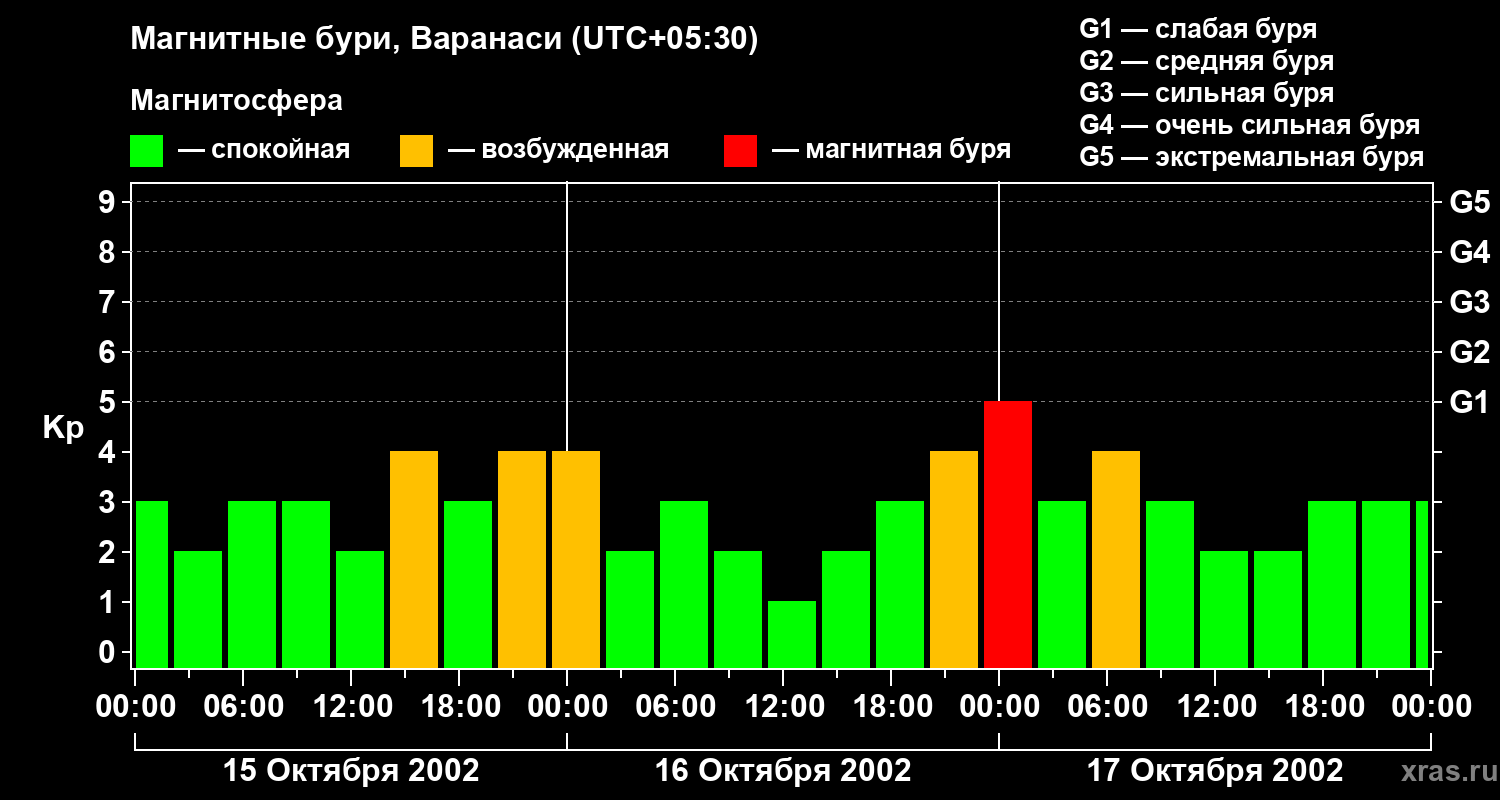The width and height of the screenshot is (1500, 800).
Task: Select the 'G4 — очень сильная буря' legend line
Action: [x=1249, y=125]
